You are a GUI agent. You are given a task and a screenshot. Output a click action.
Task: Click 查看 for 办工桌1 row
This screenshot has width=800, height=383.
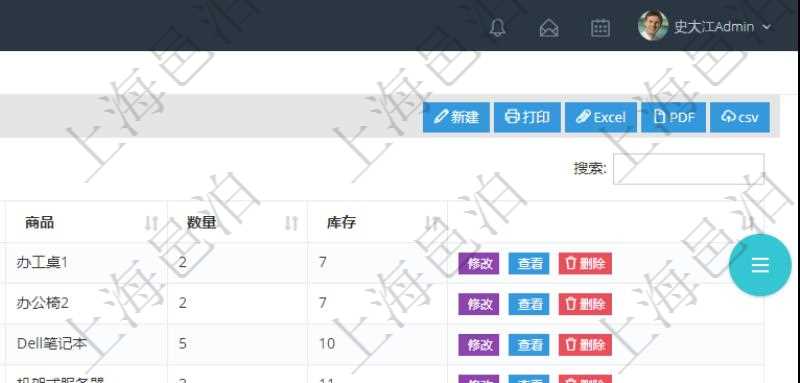pyautogui.click(x=529, y=264)
